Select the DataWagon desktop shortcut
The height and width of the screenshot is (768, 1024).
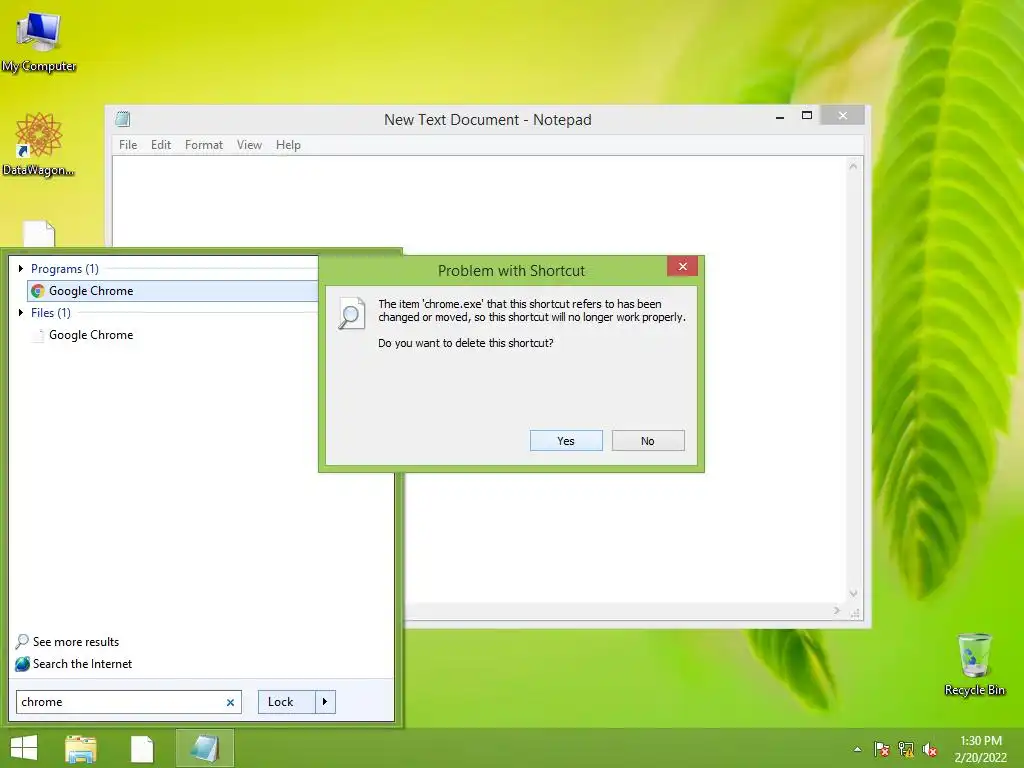point(39,144)
